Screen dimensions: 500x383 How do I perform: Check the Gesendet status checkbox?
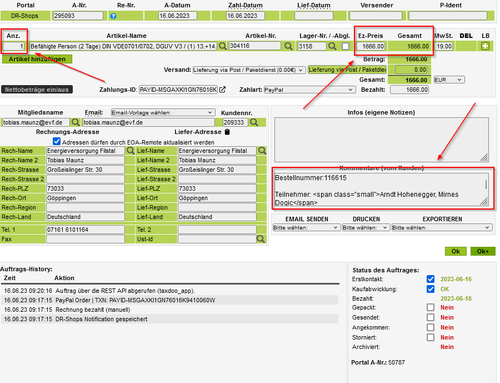[430, 317]
